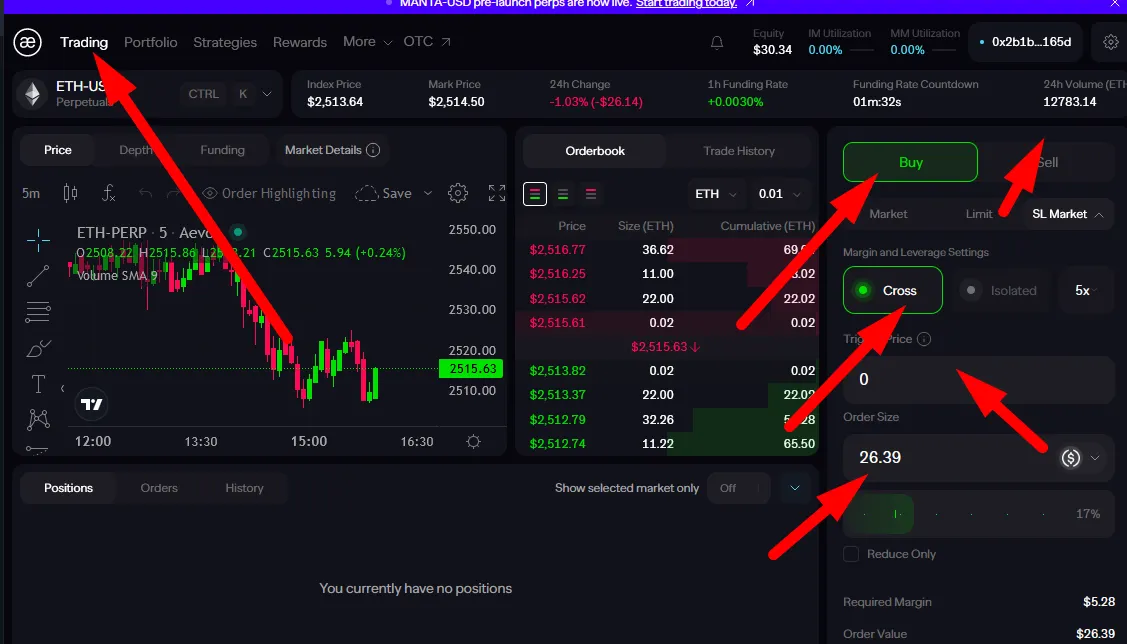Image resolution: width=1127 pixels, height=644 pixels.
Task: Tick the Reduce Only checkbox
Action: point(851,554)
